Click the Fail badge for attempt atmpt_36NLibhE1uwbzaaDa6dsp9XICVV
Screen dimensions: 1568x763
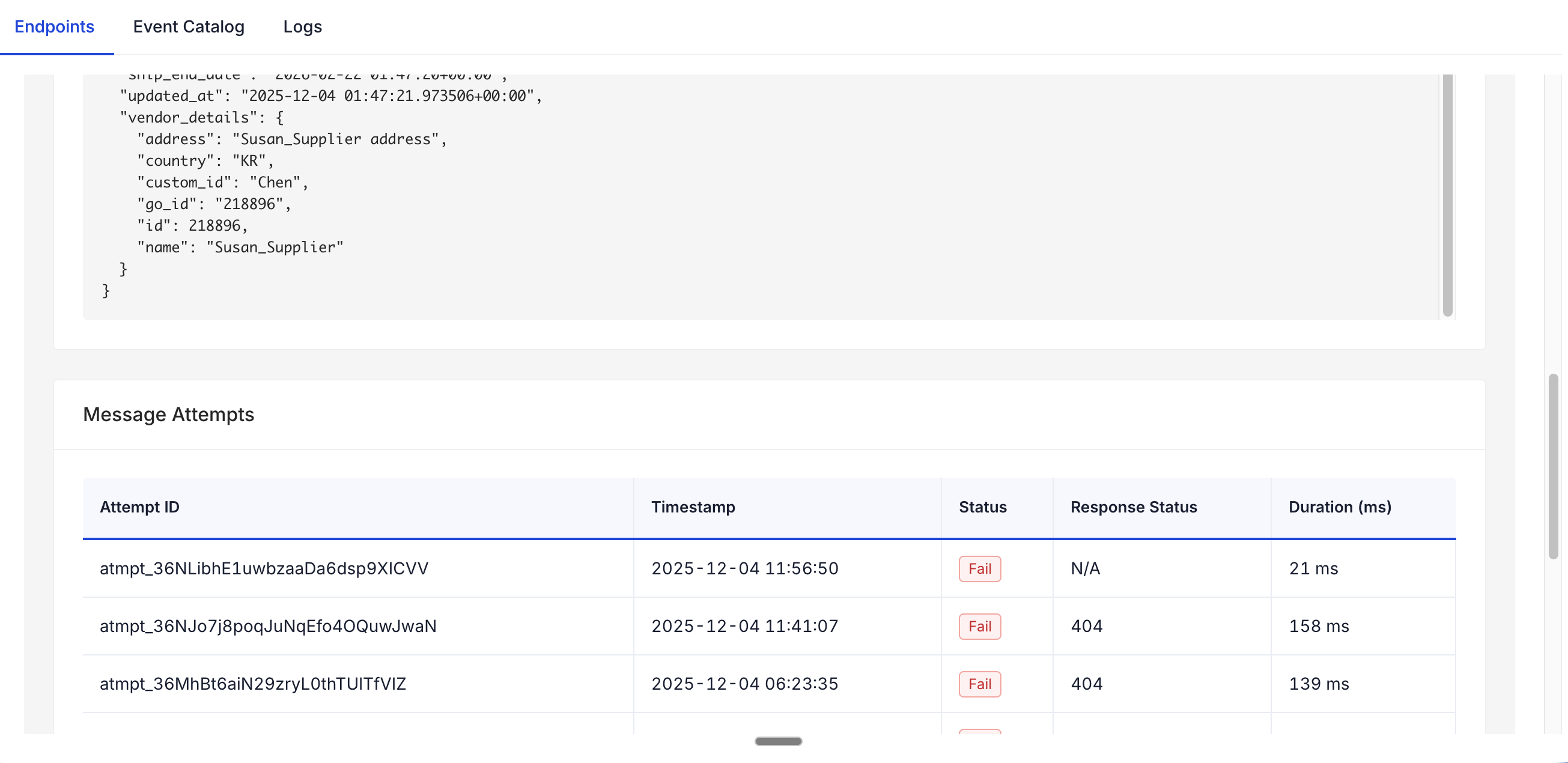tap(979, 568)
